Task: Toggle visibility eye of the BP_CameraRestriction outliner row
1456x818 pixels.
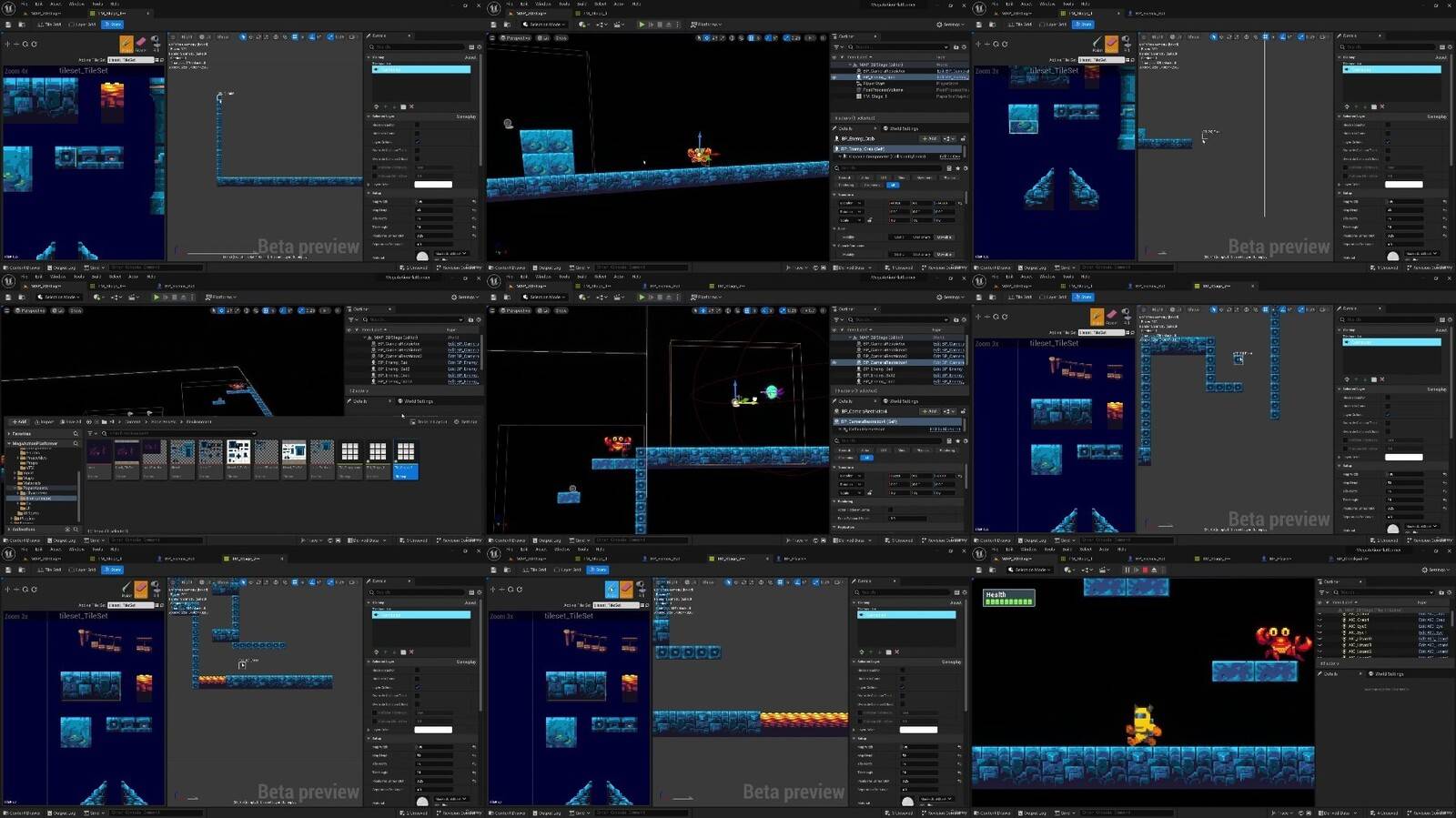Action: pyautogui.click(x=834, y=362)
